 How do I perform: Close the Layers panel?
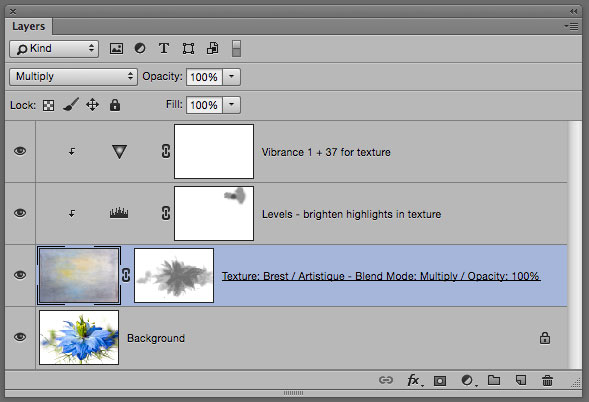[x=12, y=11]
